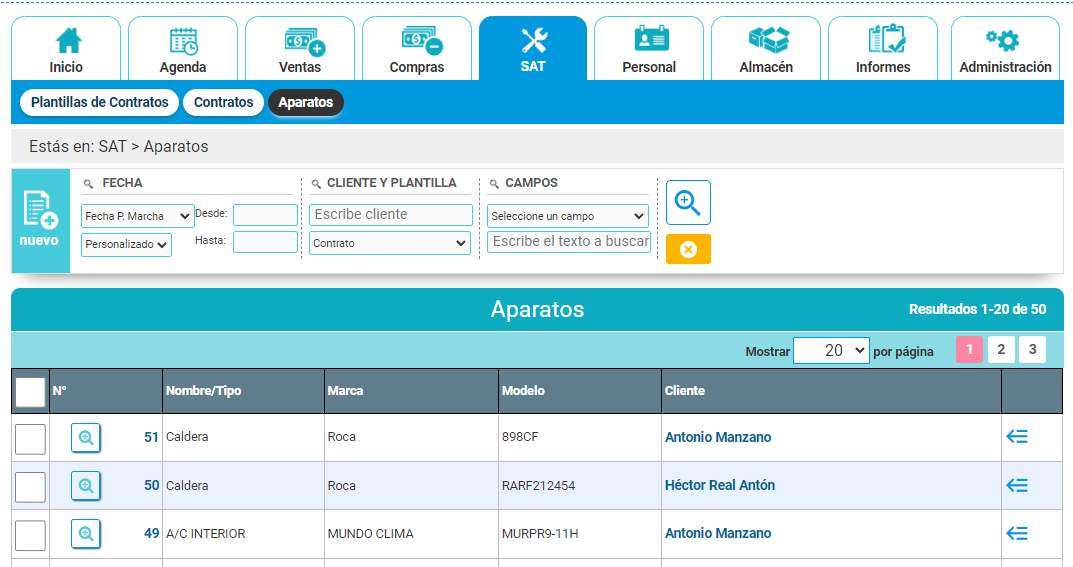This screenshot has width=1073, height=567.
Task: Focus the Desde date field
Action: click(266, 215)
